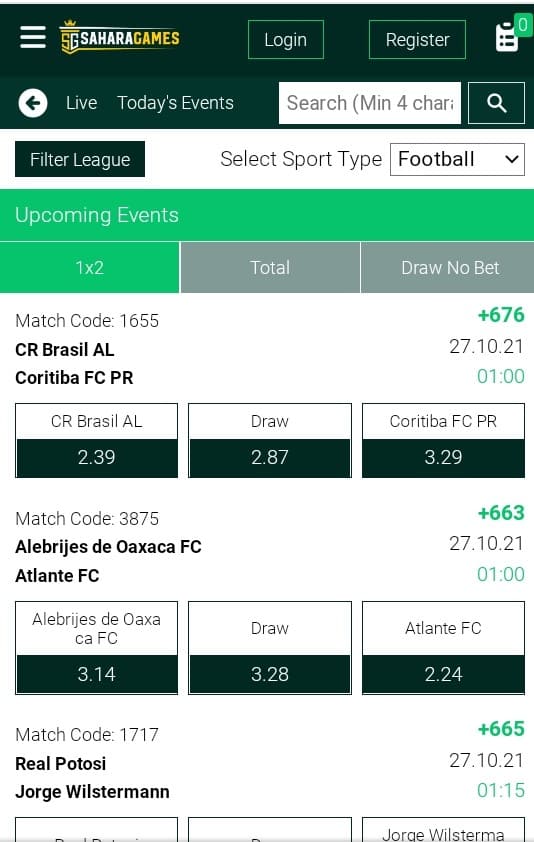Select the Live menu item
Viewport: 534px width, 842px height.
click(82, 103)
